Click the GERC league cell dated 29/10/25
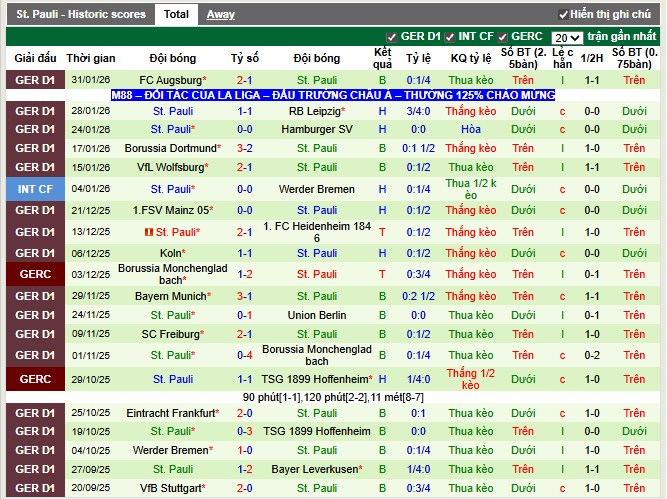This screenshot has width=667, height=499. click(35, 379)
